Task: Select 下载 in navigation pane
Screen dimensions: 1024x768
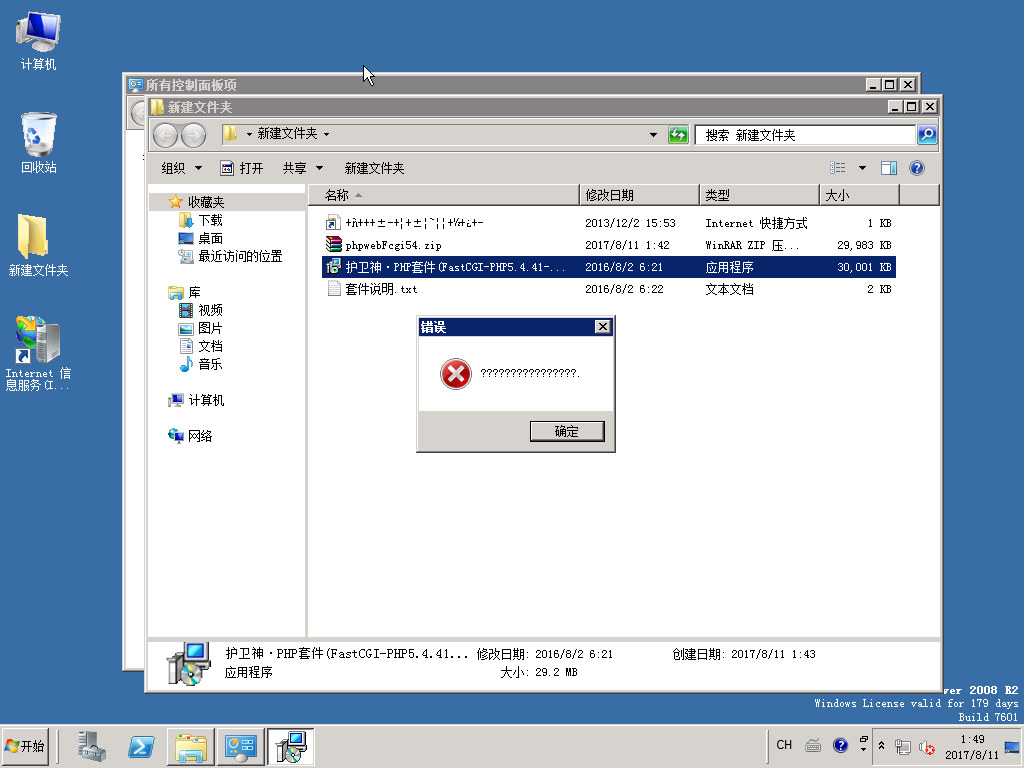Action: [210, 220]
